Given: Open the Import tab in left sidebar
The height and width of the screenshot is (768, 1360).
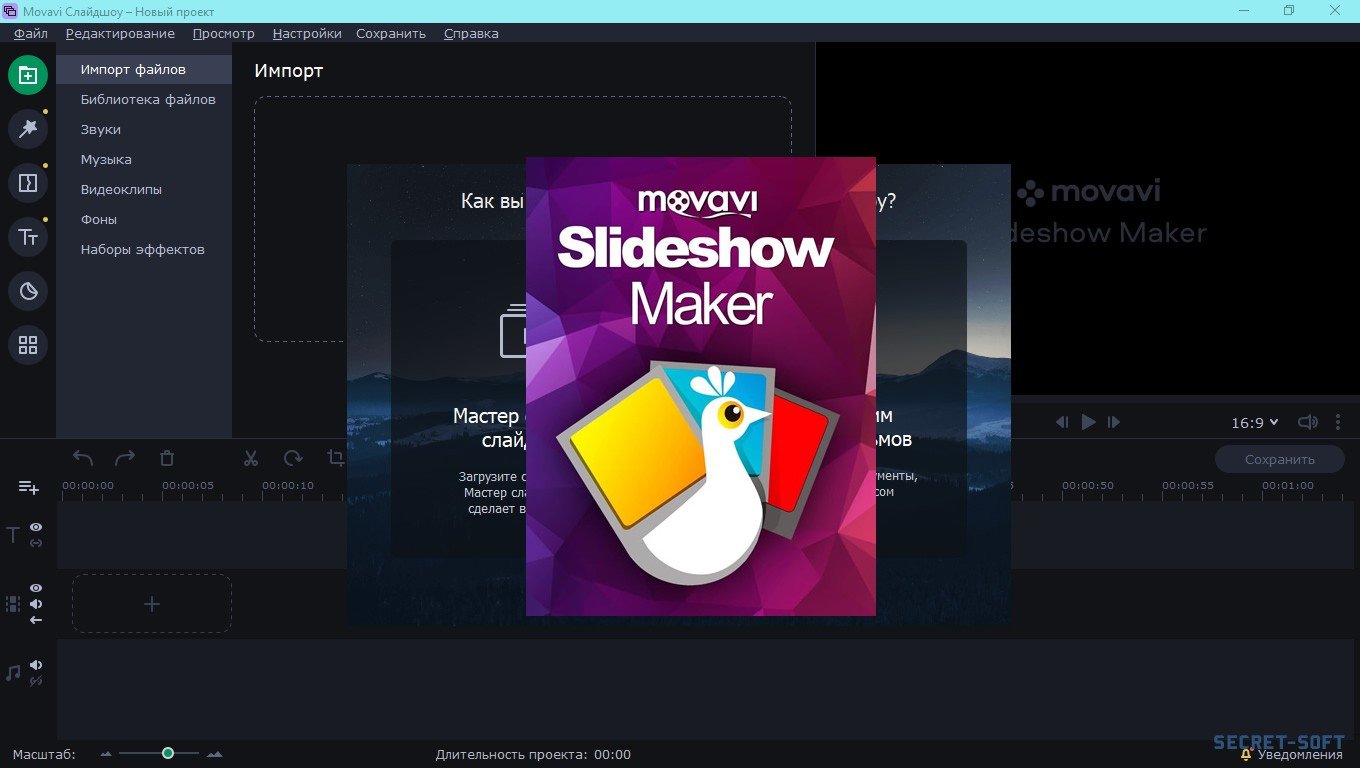Looking at the screenshot, I should click(x=28, y=75).
